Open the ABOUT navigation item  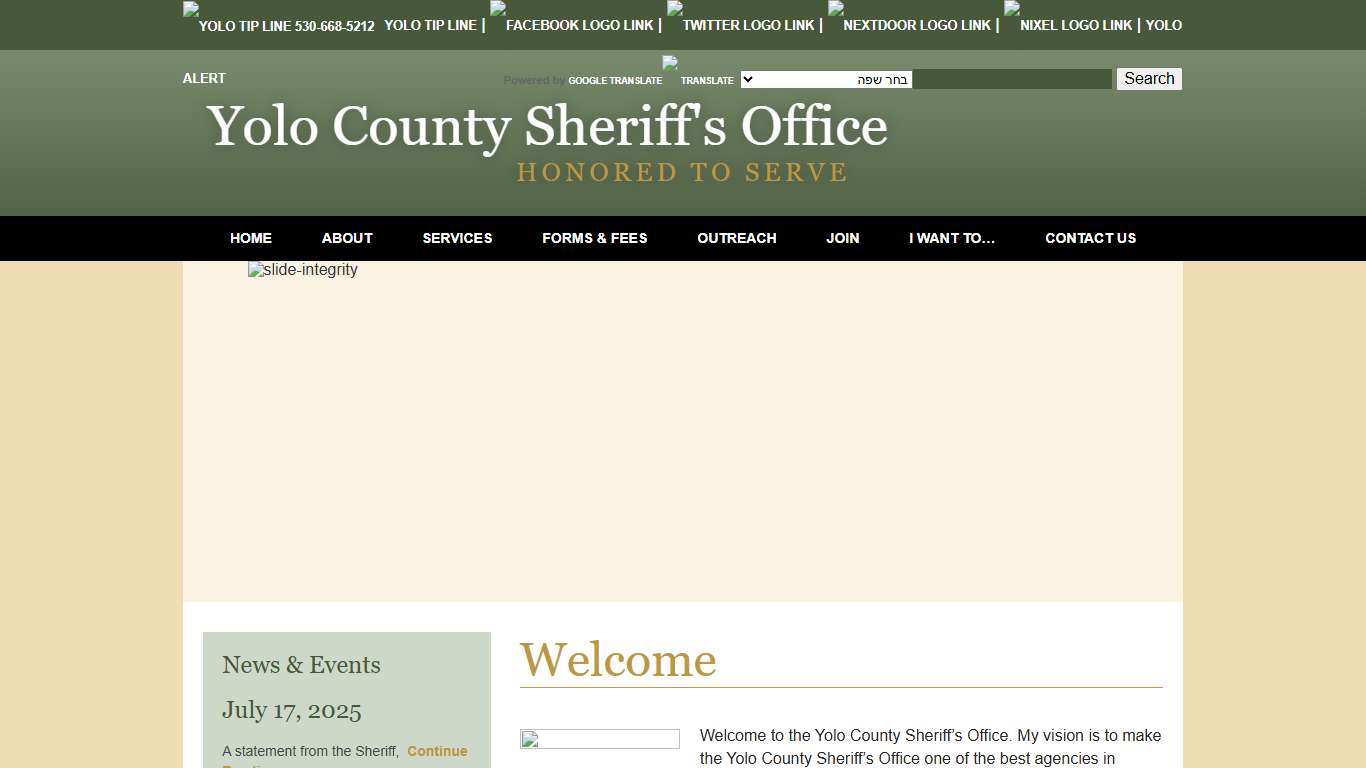click(347, 238)
